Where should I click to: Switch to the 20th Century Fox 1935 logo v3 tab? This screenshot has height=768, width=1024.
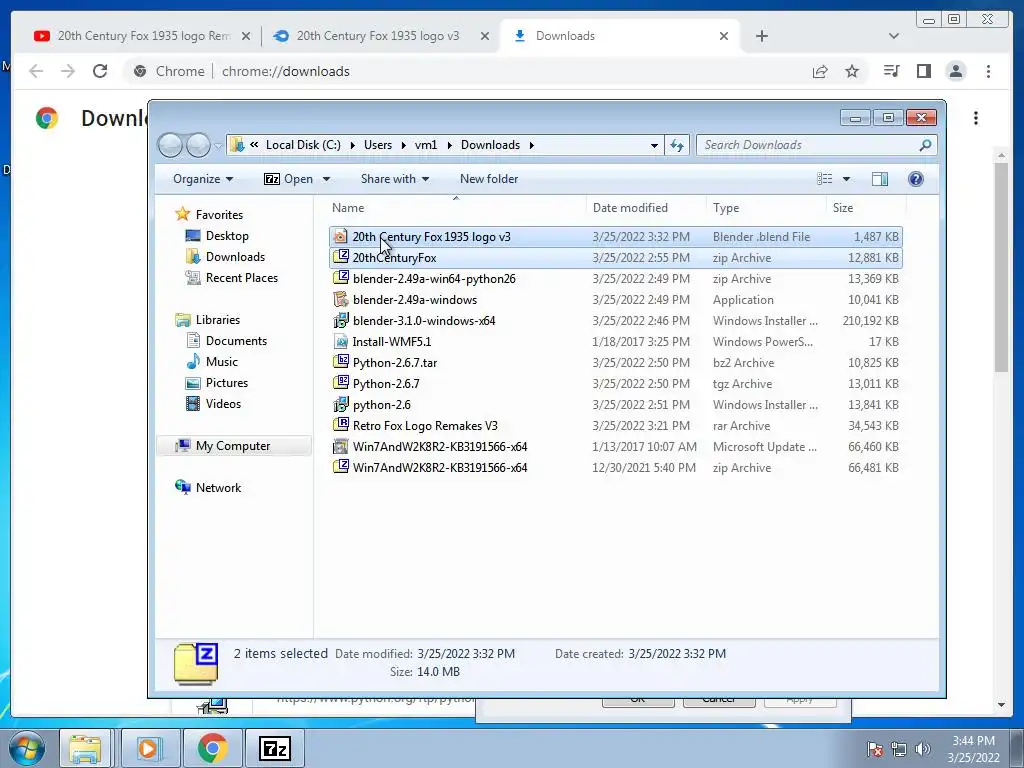pyautogui.click(x=381, y=36)
